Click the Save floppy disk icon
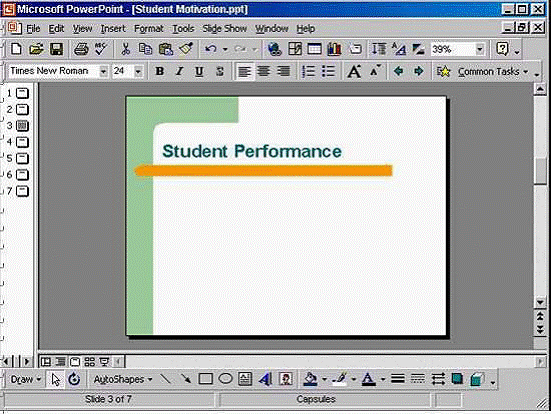The width and height of the screenshot is (551, 414). point(56,49)
